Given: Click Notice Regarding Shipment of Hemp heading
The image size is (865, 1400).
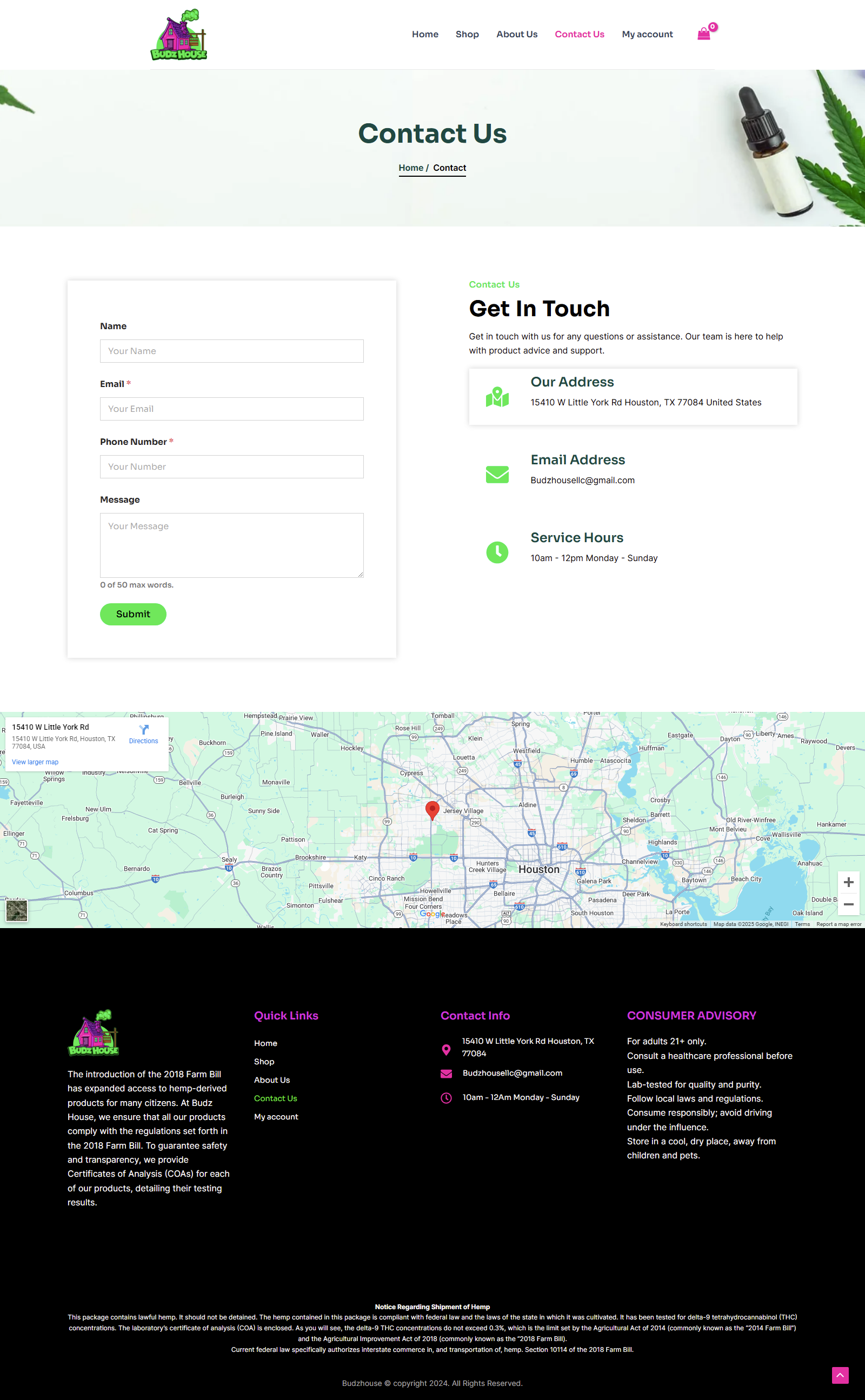Looking at the screenshot, I should pos(432,1307).
